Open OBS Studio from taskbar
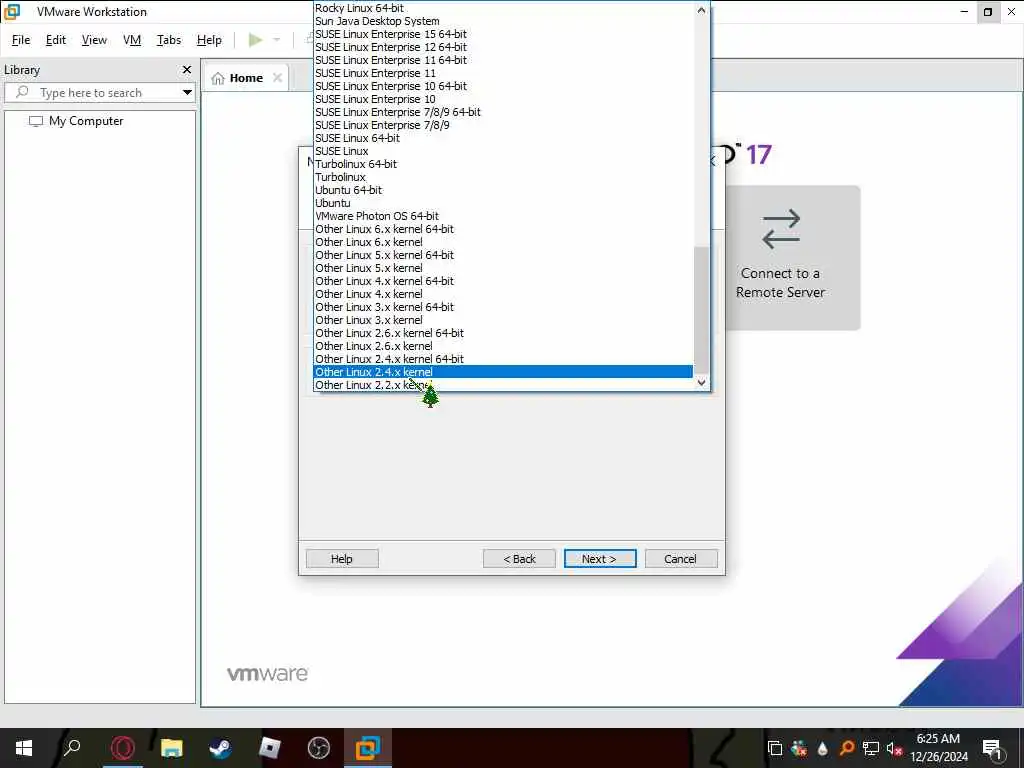Viewport: 1024px width, 768px height. 319,748
